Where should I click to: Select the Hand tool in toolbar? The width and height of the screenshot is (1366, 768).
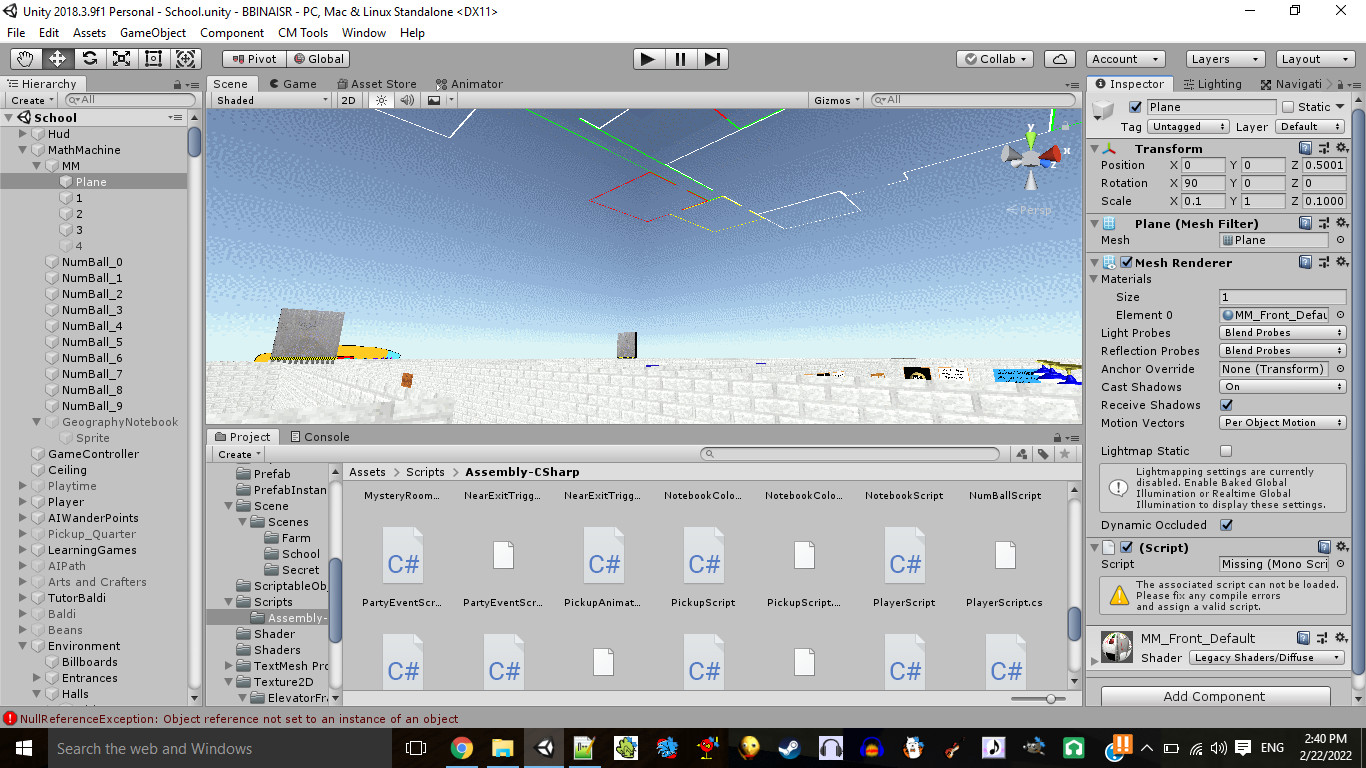click(25, 59)
